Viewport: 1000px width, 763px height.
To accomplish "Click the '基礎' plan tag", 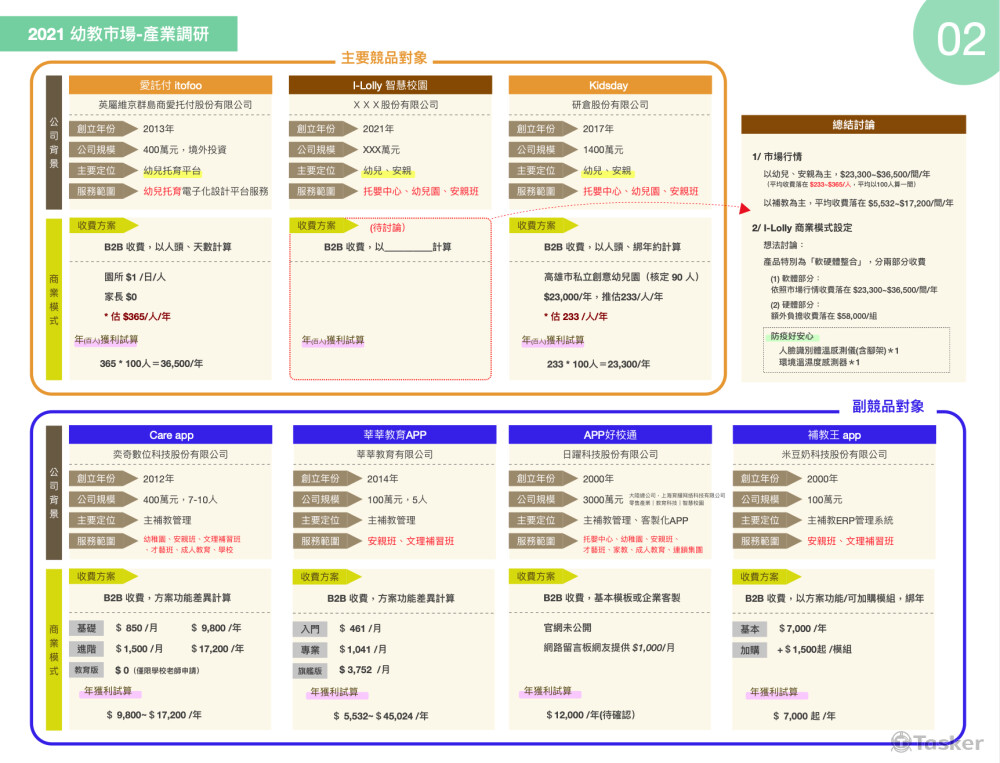I will [86, 628].
